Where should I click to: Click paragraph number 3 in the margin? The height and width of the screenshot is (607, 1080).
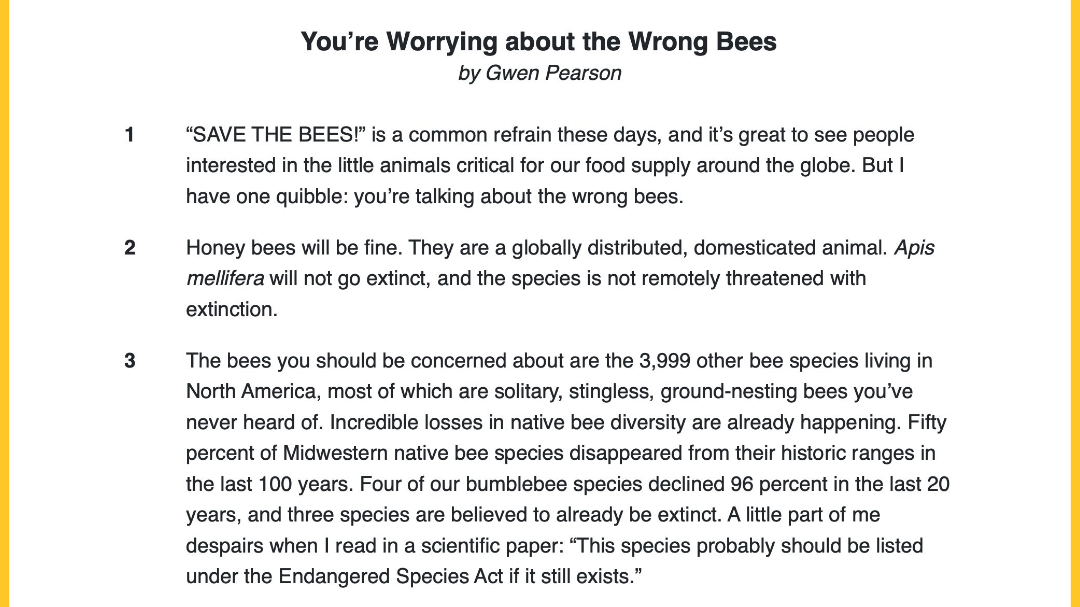(x=130, y=361)
